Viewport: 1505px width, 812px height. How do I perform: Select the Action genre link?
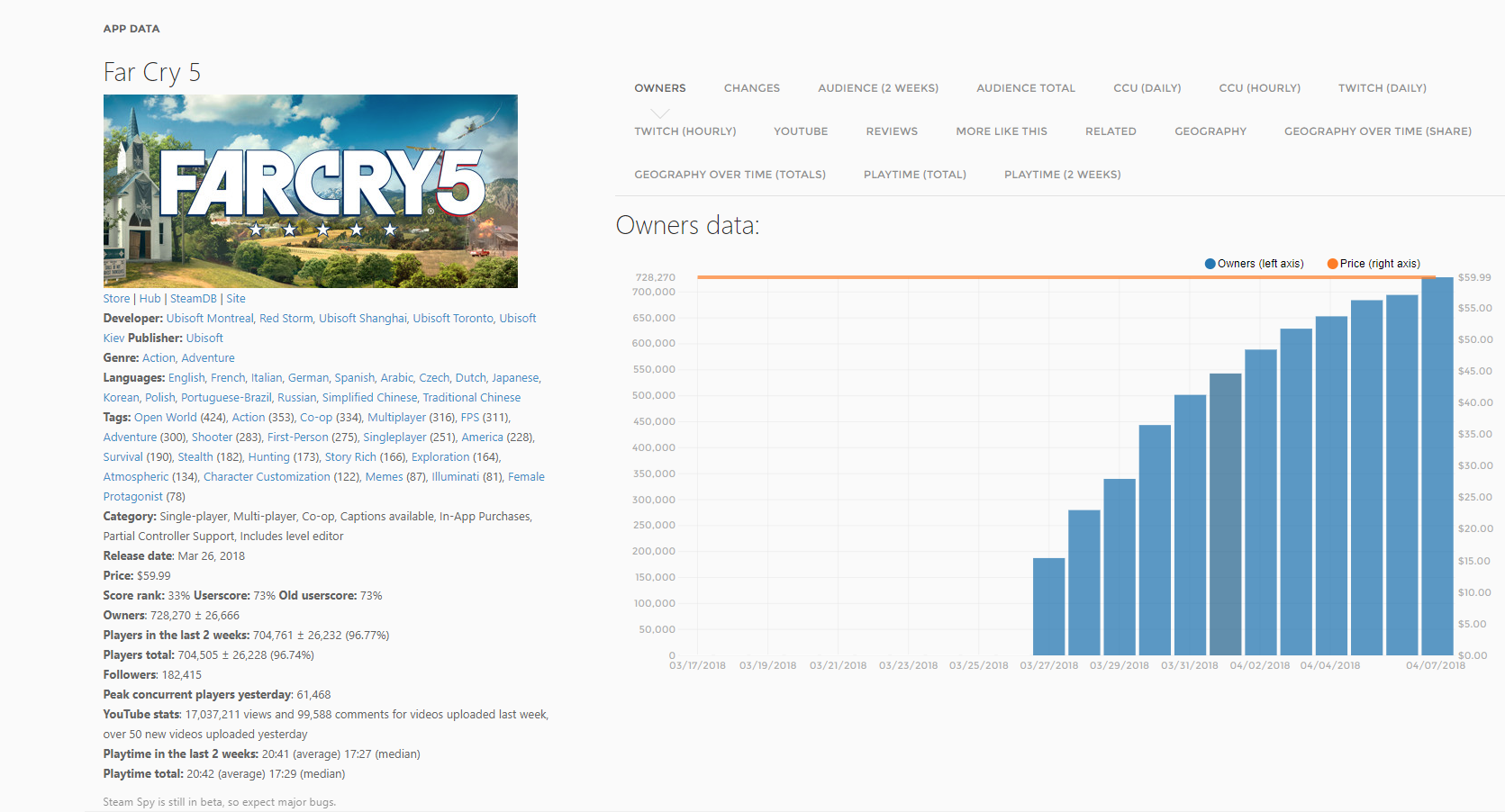tap(159, 358)
